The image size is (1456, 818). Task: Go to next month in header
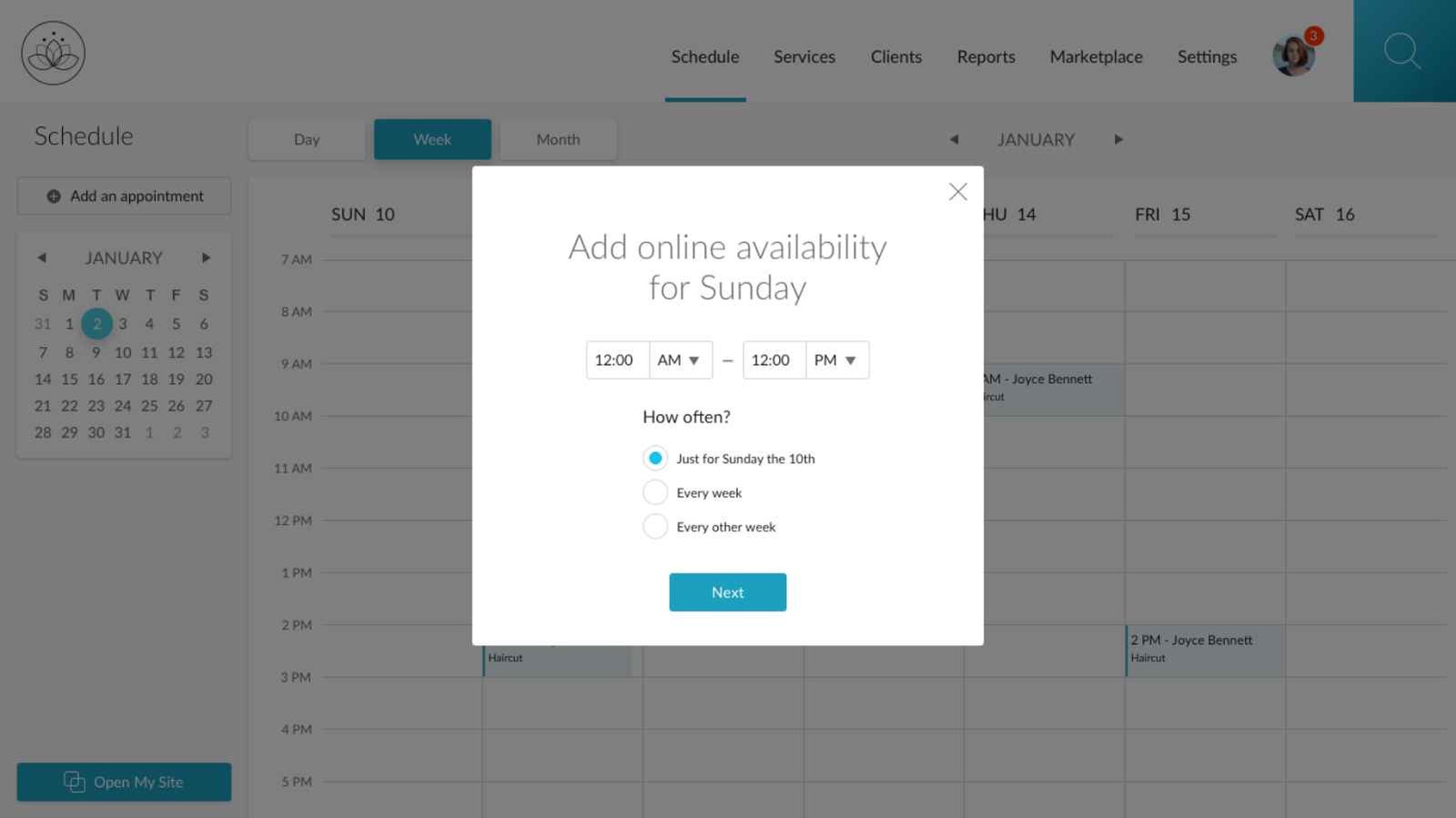(x=1118, y=139)
